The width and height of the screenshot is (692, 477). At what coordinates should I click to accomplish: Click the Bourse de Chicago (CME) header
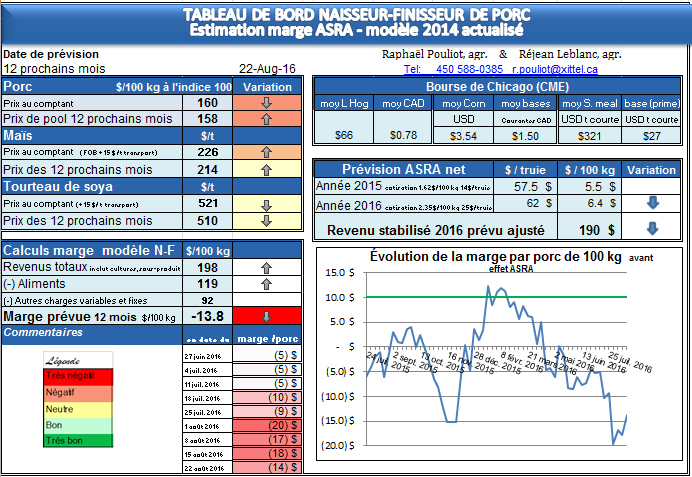[492, 86]
